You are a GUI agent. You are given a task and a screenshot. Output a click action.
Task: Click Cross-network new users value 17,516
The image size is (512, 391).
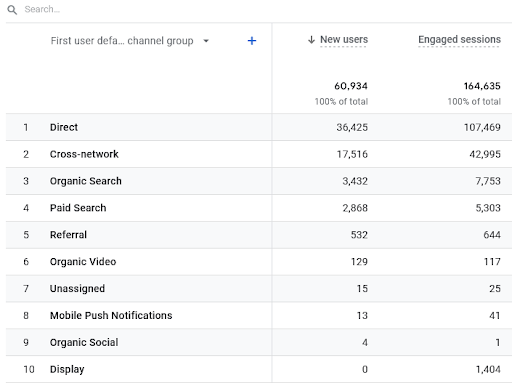pyautogui.click(x=352, y=154)
